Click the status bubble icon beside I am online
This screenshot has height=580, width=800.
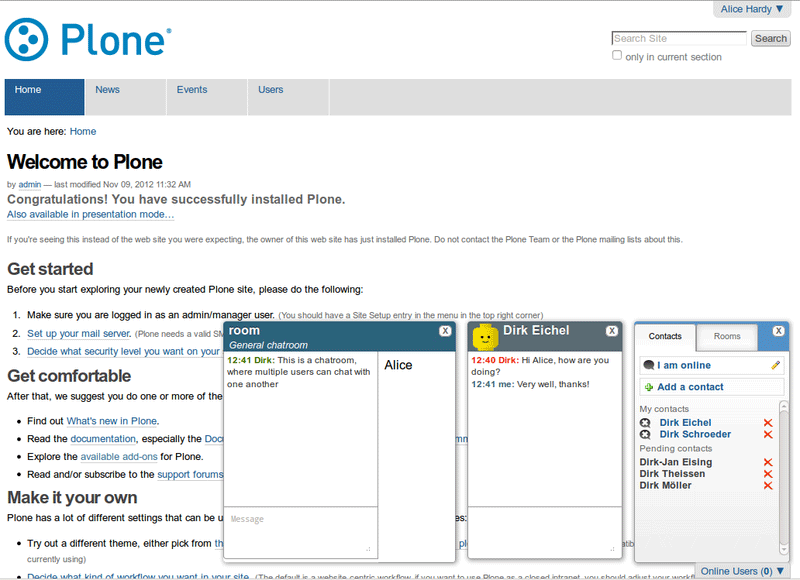649,365
